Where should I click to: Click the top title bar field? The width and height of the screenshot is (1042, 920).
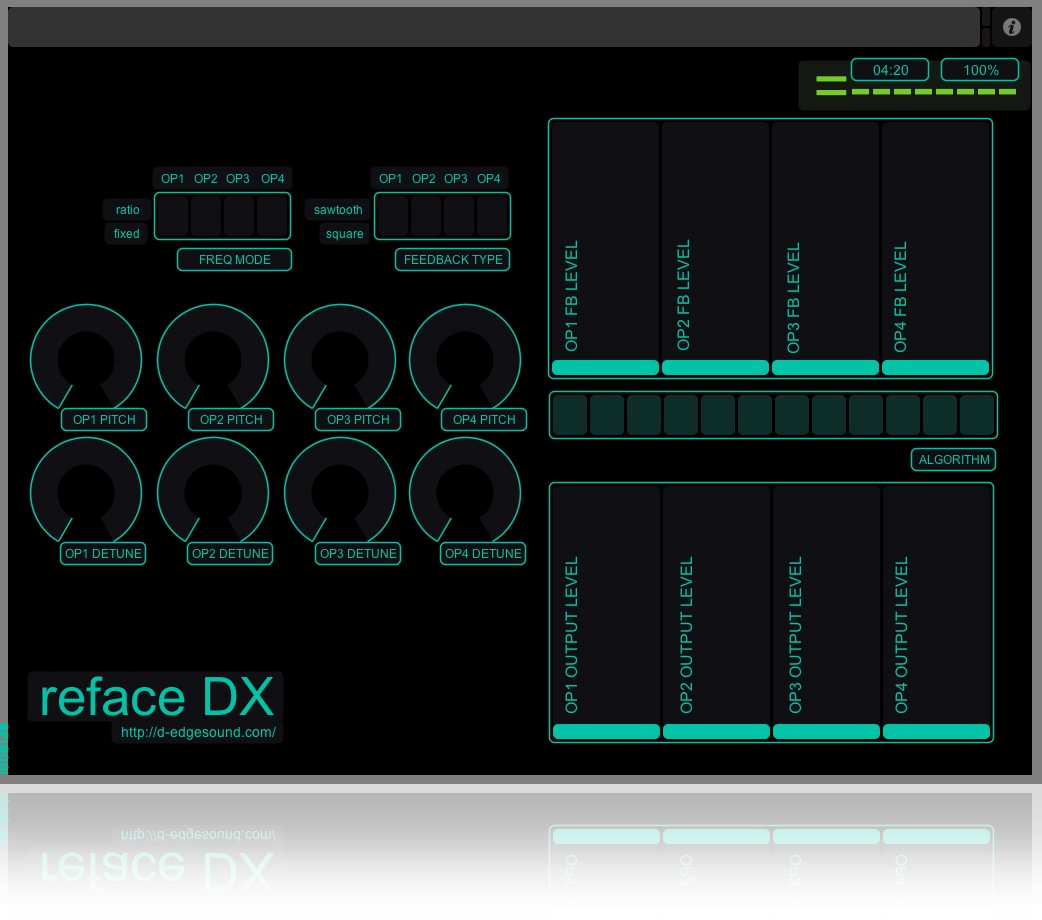[494, 27]
